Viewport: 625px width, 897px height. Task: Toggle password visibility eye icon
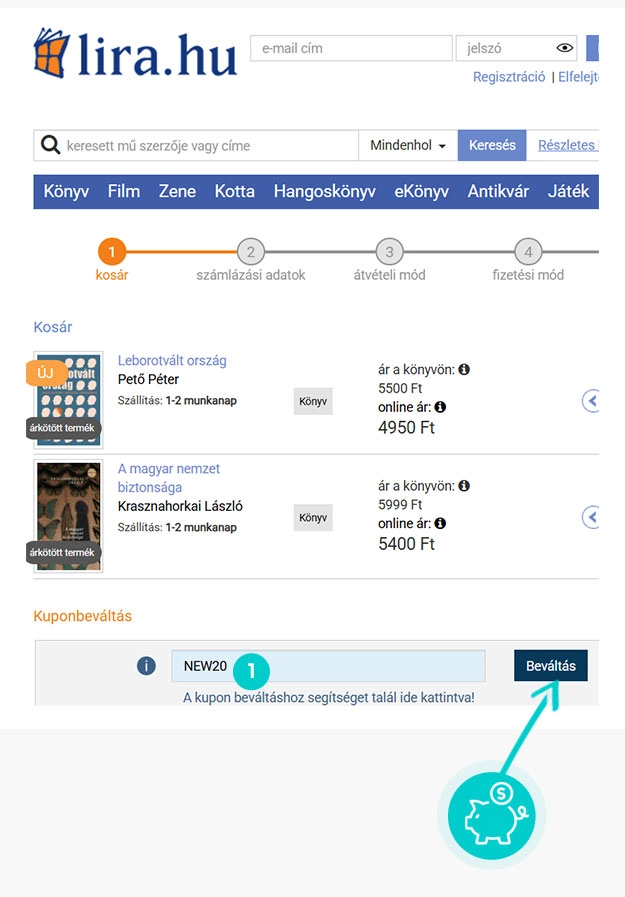point(564,48)
